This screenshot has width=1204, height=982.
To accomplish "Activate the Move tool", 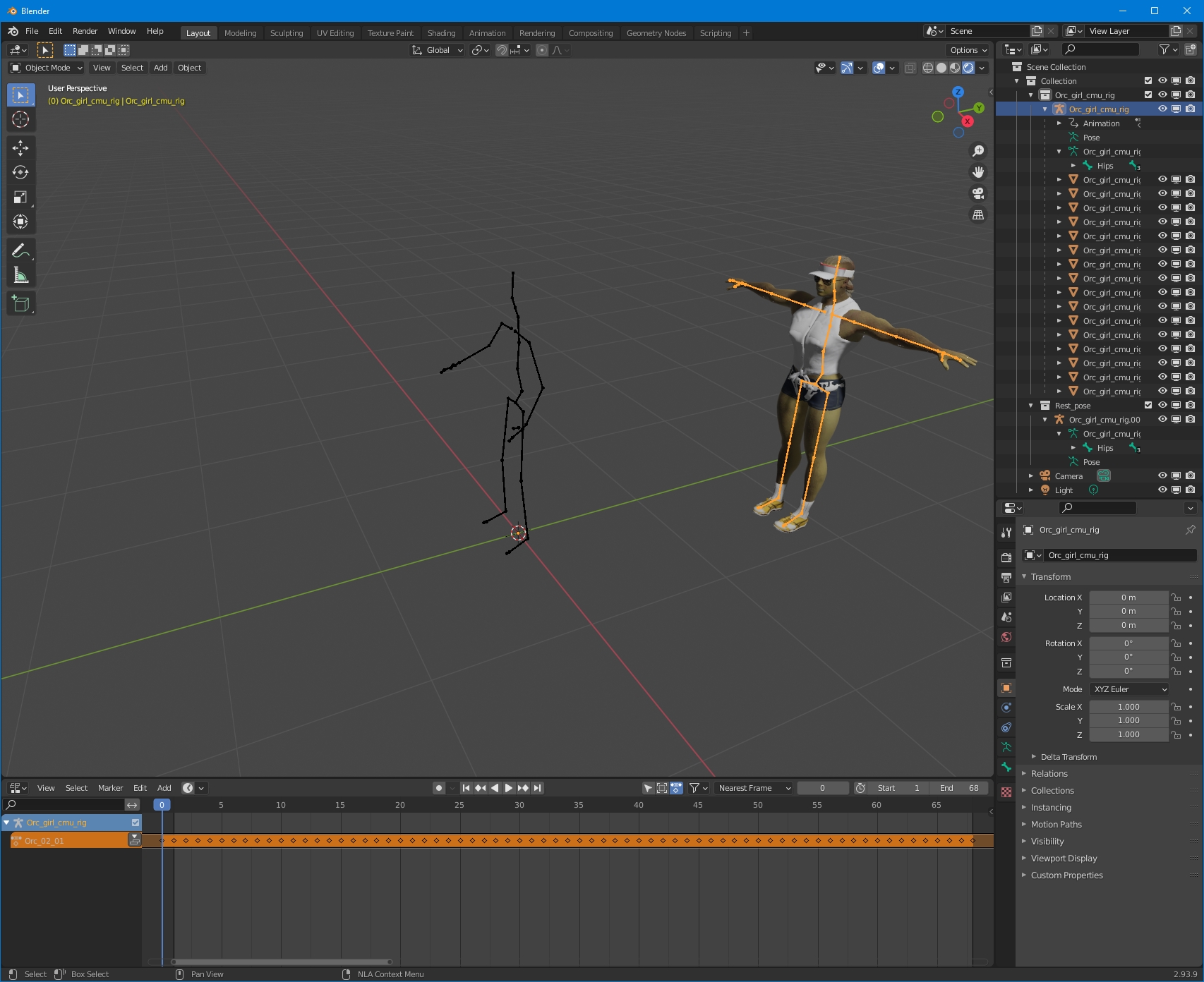I will (x=20, y=147).
